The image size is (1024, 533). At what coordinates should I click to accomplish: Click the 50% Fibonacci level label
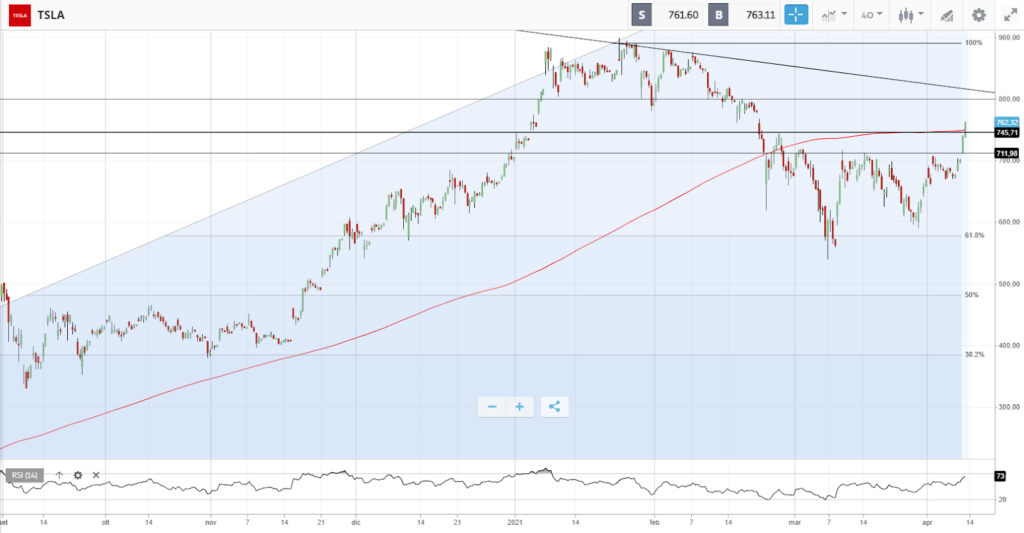pos(972,295)
